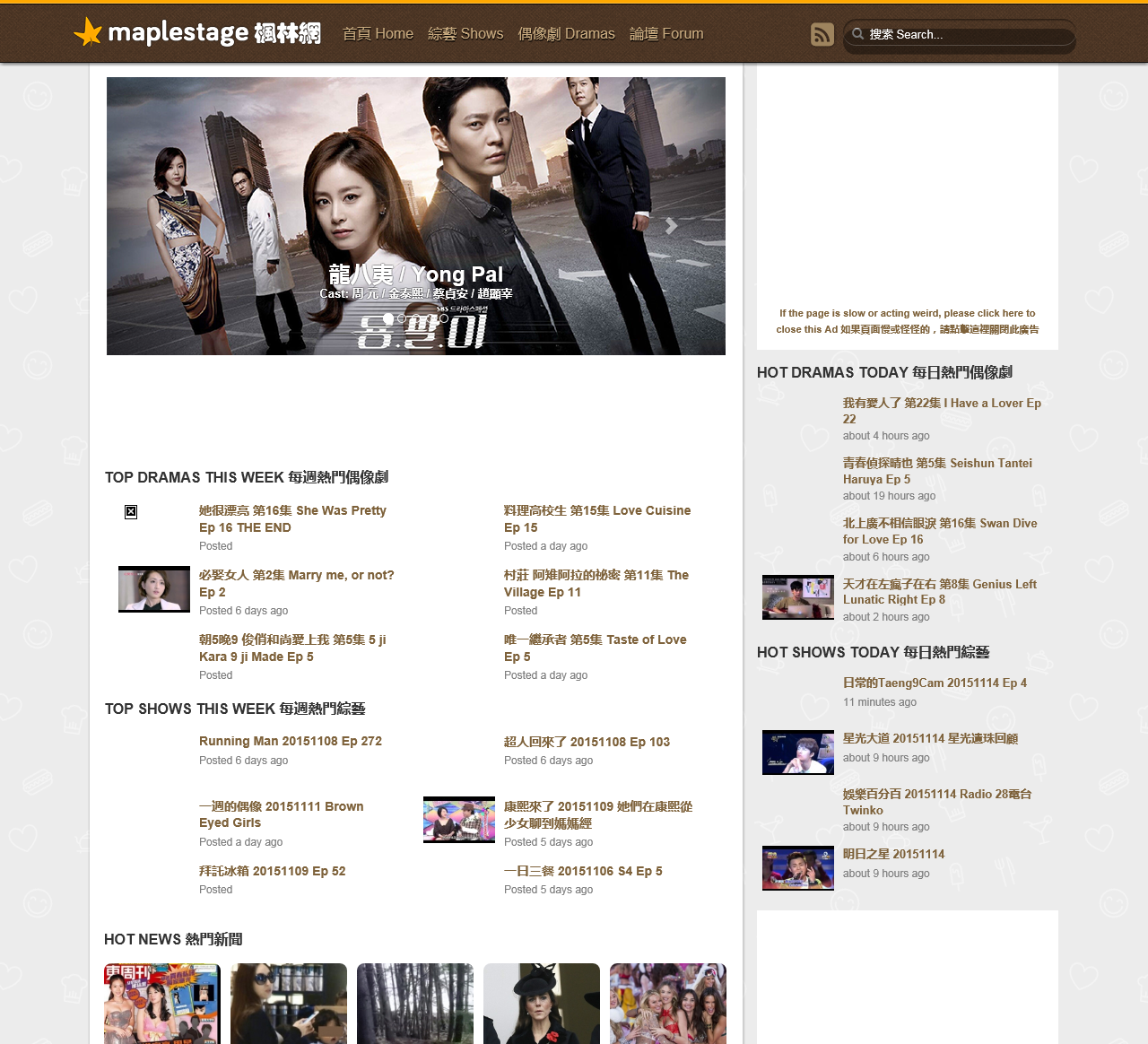Click the 星光大道 video thumbnail
Image resolution: width=1148 pixels, height=1044 pixels.
tap(798, 752)
